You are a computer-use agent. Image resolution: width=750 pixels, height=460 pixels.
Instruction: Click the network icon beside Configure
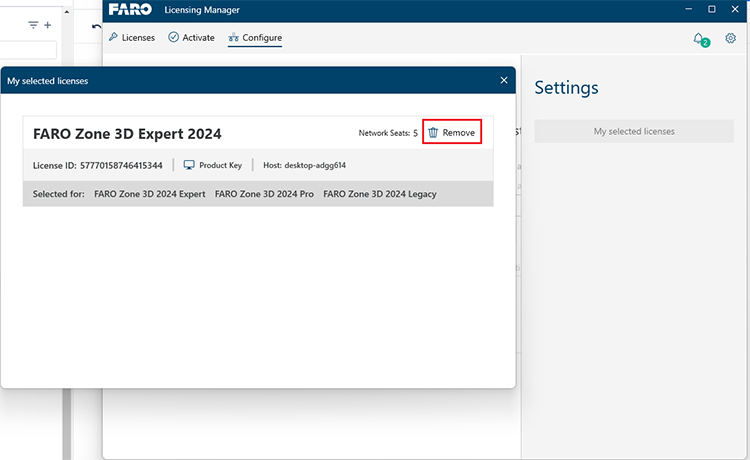point(234,38)
